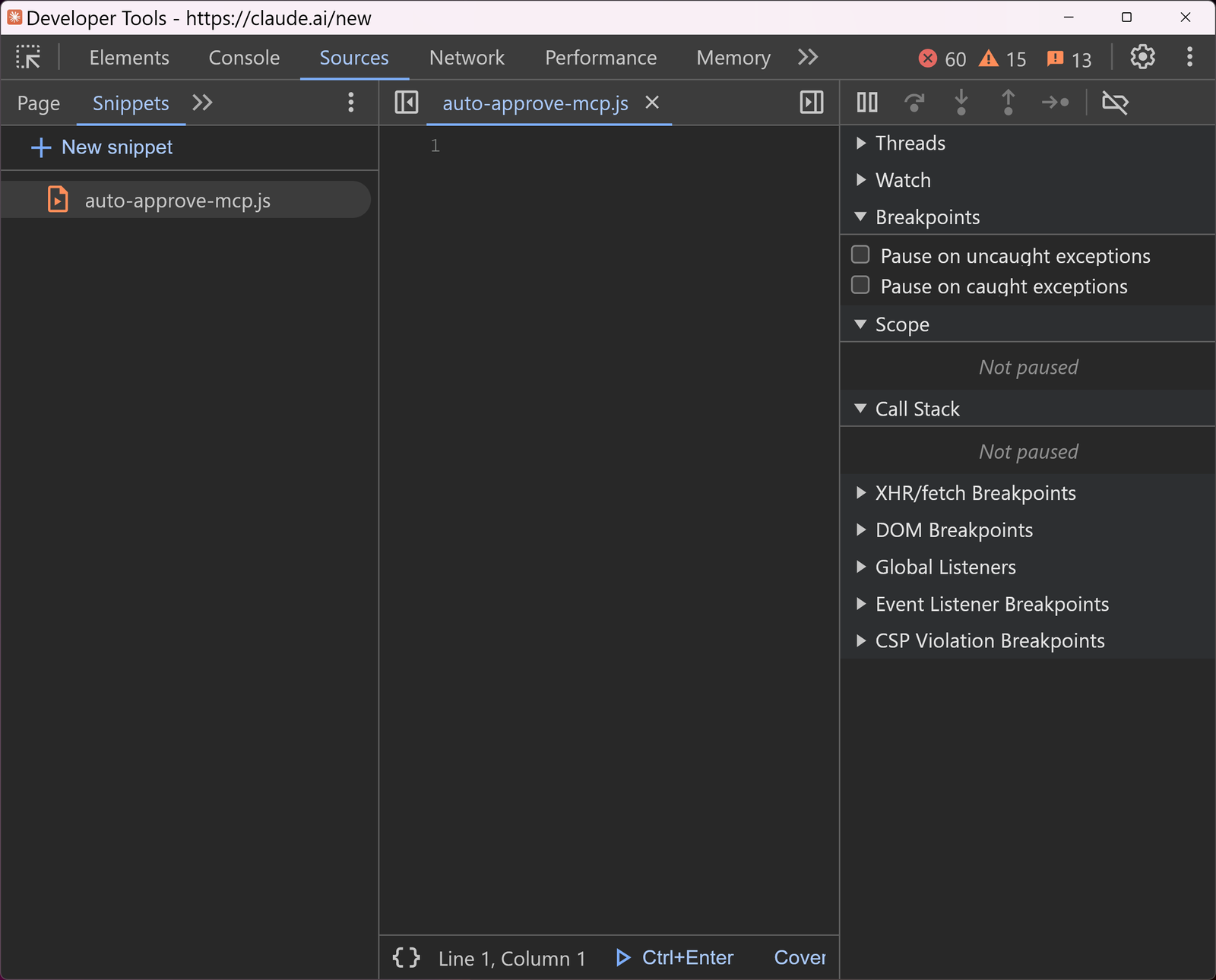Select the Sources panel tab
The image size is (1216, 980).
click(x=354, y=58)
